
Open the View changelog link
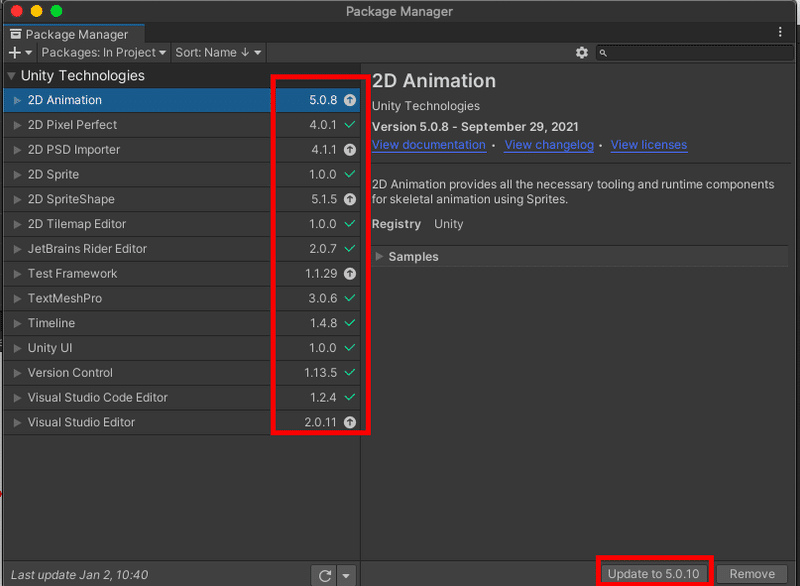(549, 145)
